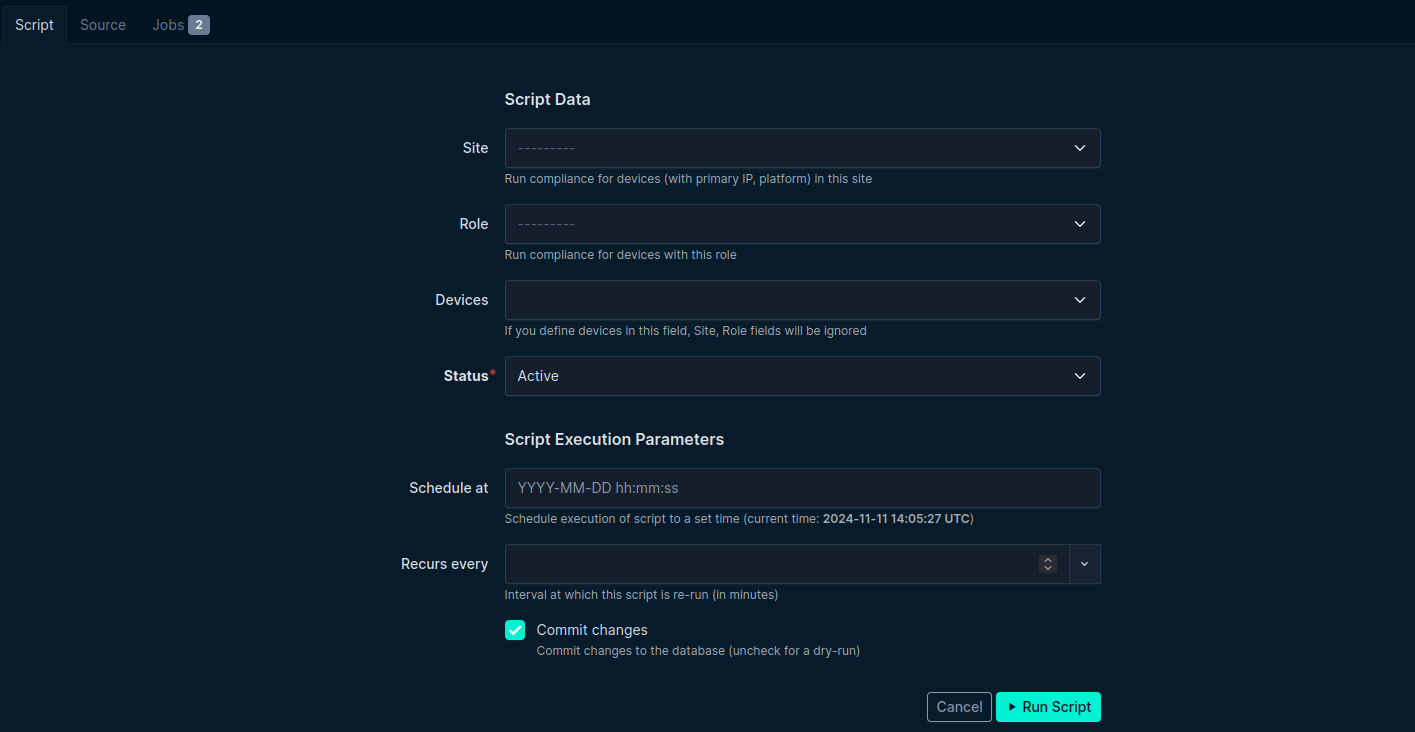Expand the Role dropdown list
This screenshot has width=1415, height=732.
click(790, 224)
